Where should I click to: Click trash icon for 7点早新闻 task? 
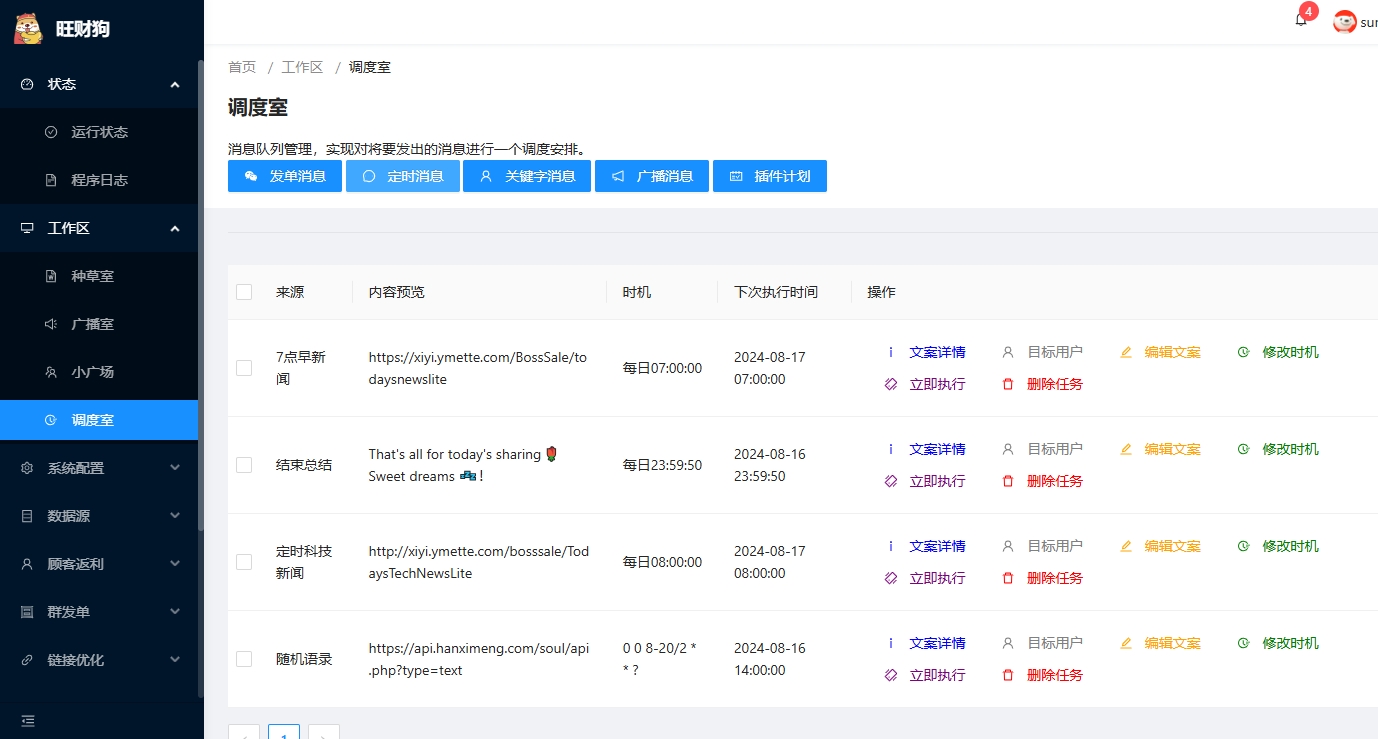point(1008,384)
